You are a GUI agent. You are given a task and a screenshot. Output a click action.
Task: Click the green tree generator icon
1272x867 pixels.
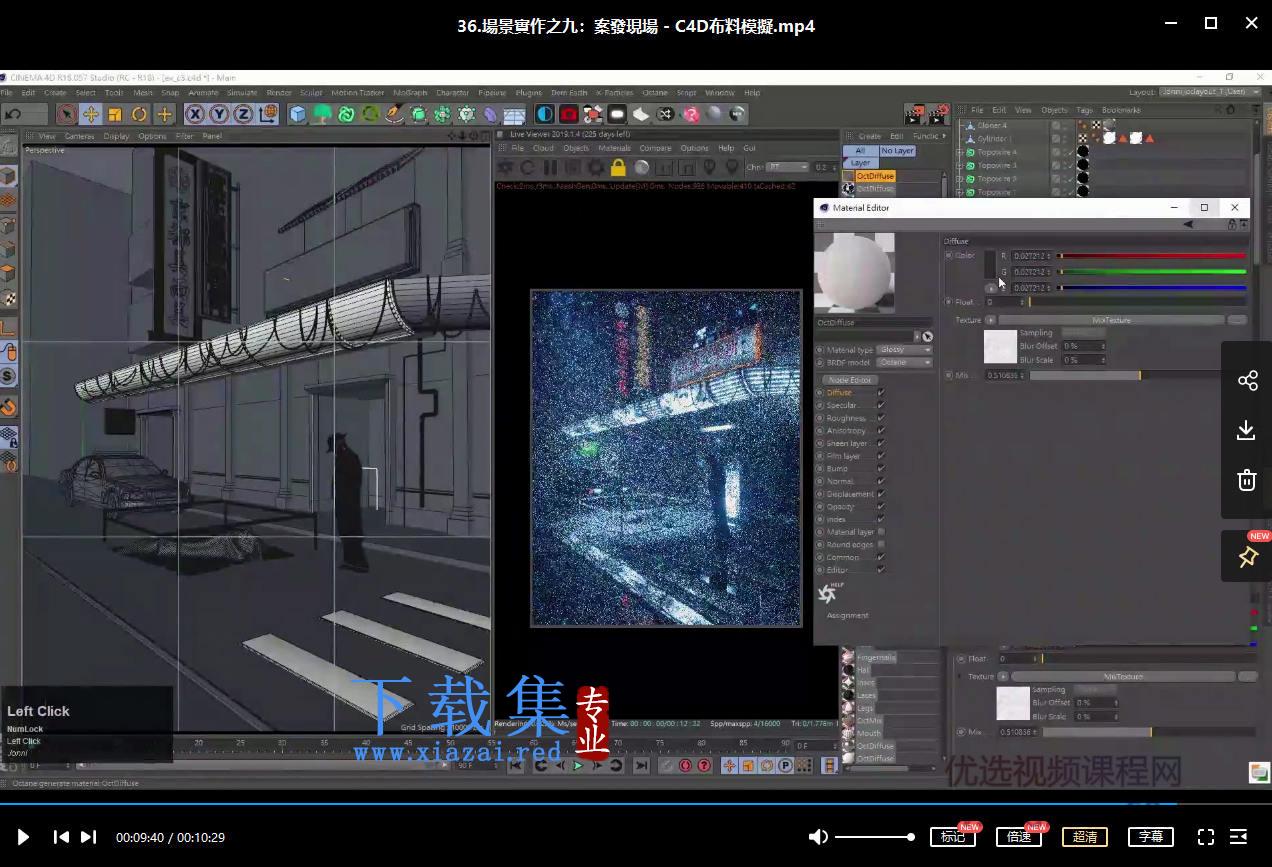click(x=323, y=114)
